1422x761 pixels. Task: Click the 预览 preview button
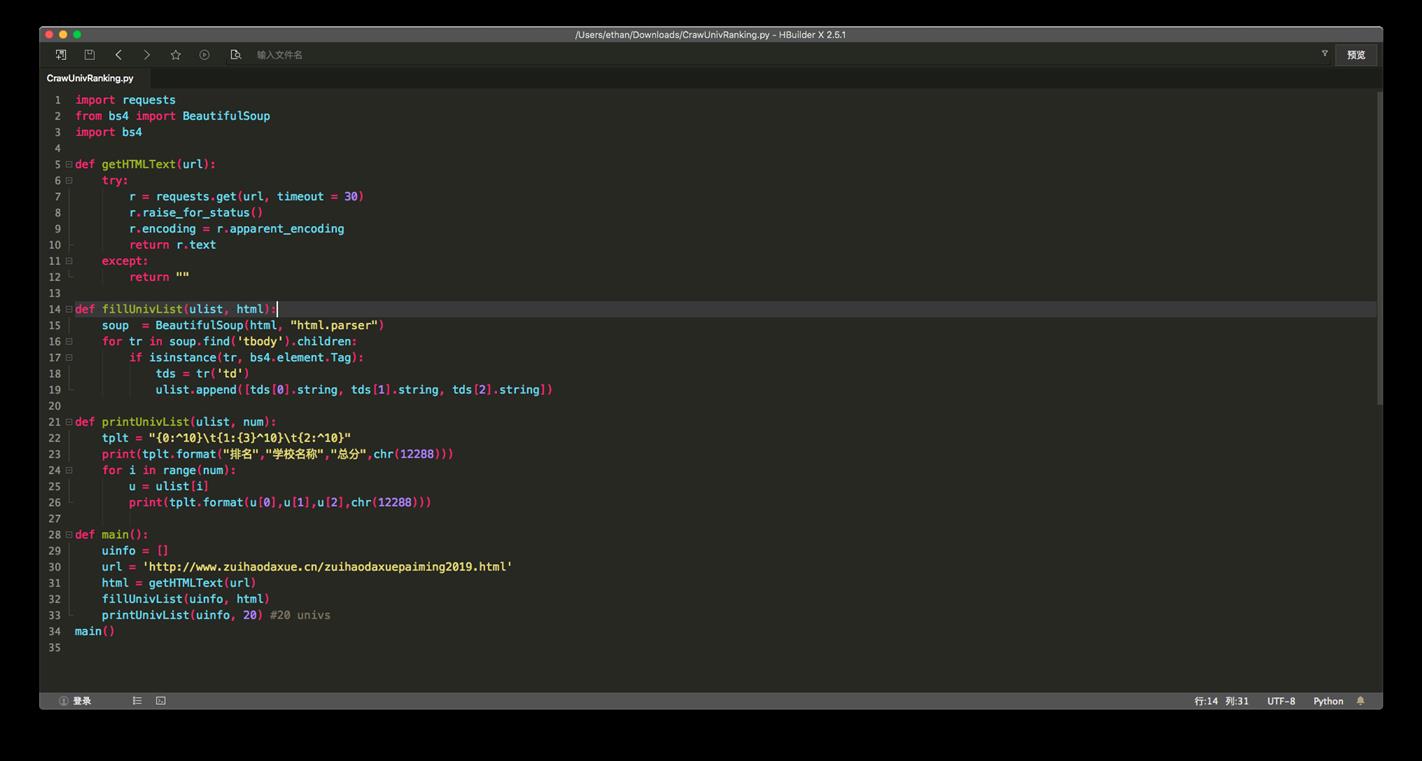(x=1356, y=55)
